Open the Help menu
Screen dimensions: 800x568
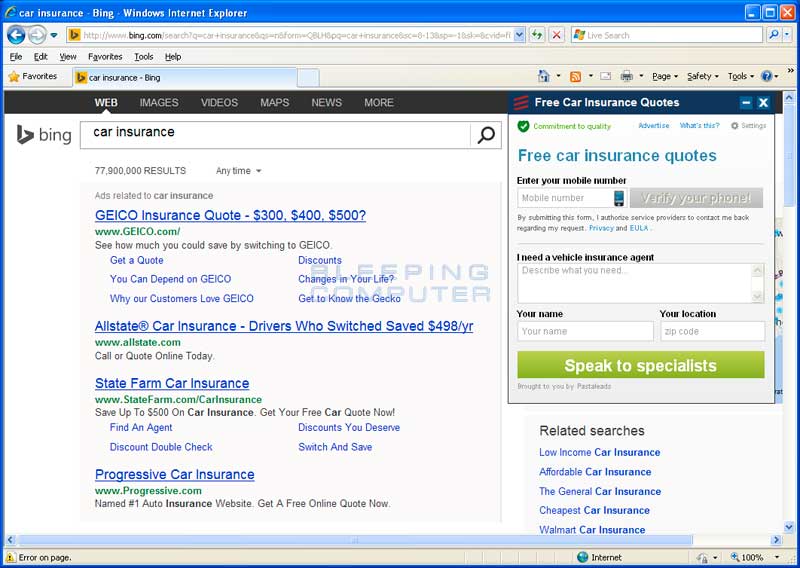(x=173, y=57)
